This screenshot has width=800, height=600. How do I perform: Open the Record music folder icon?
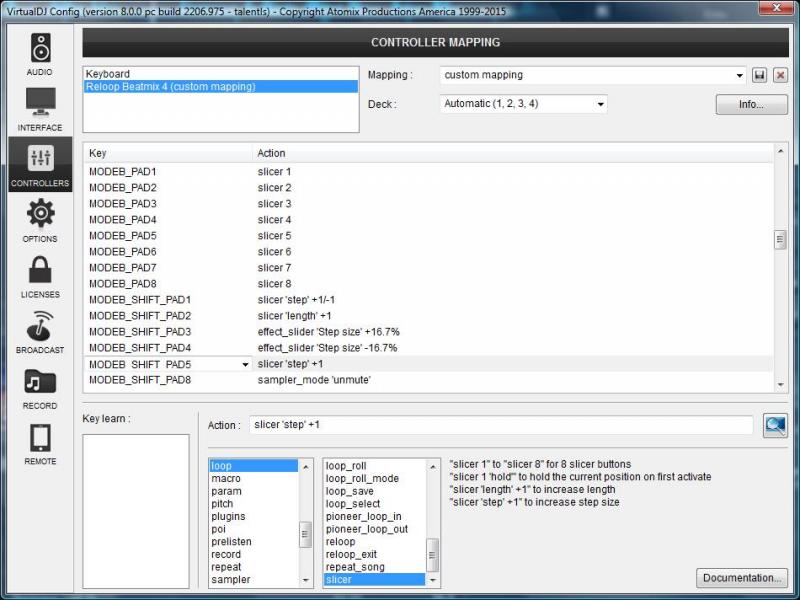pyautogui.click(x=40, y=381)
